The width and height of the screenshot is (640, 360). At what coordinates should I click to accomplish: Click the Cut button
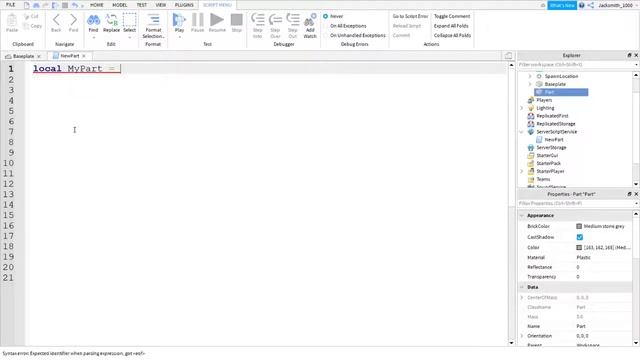(x=31, y=16)
